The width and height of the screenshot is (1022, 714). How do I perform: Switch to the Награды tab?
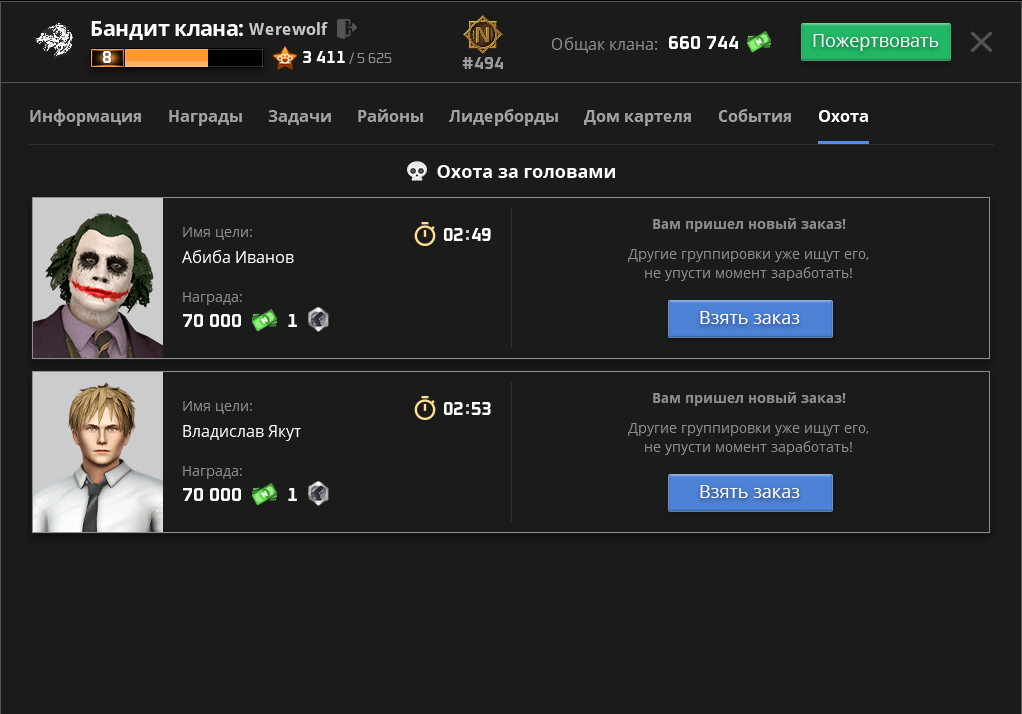tap(205, 116)
